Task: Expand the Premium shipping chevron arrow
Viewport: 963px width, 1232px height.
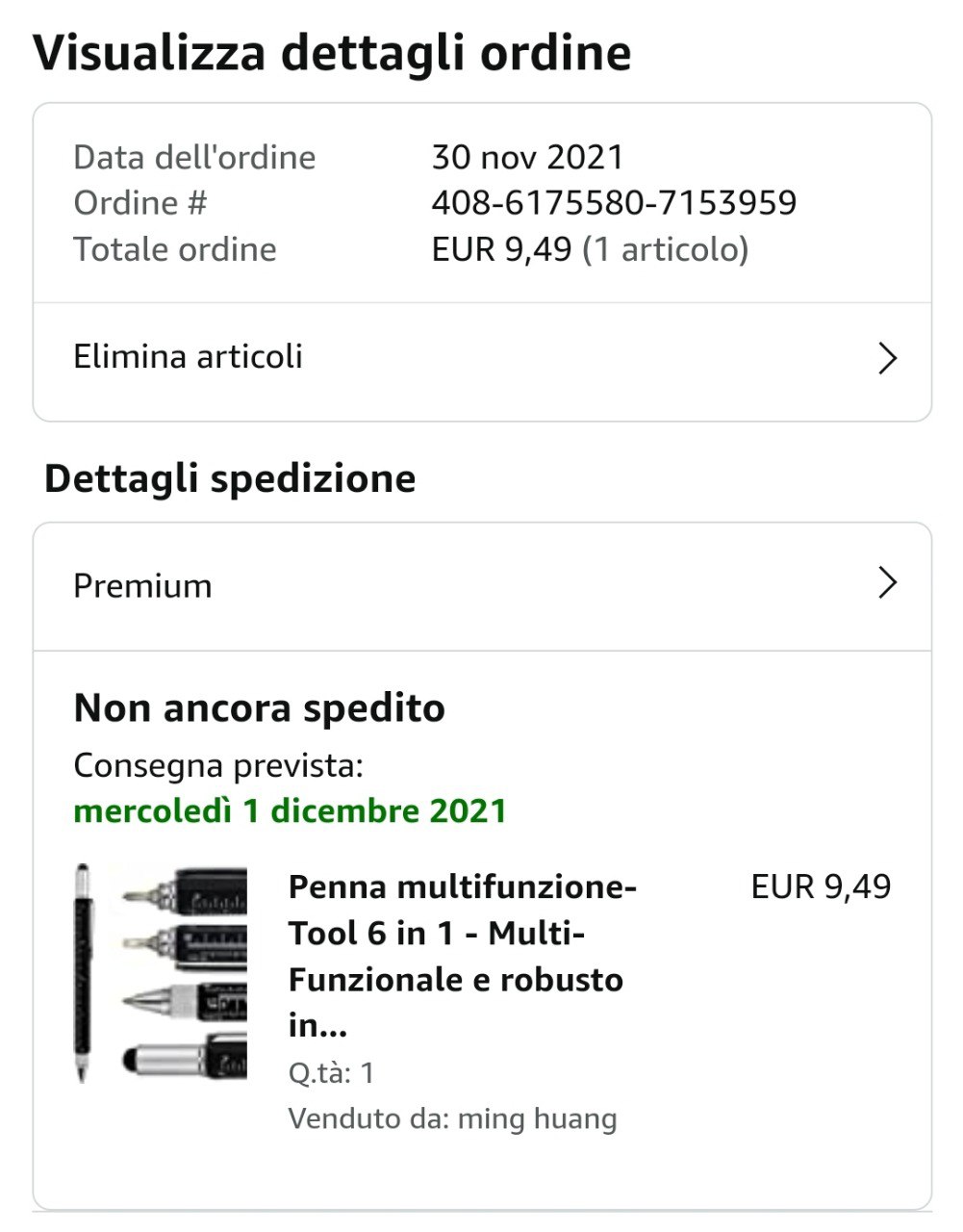Action: pyautogui.click(x=887, y=583)
